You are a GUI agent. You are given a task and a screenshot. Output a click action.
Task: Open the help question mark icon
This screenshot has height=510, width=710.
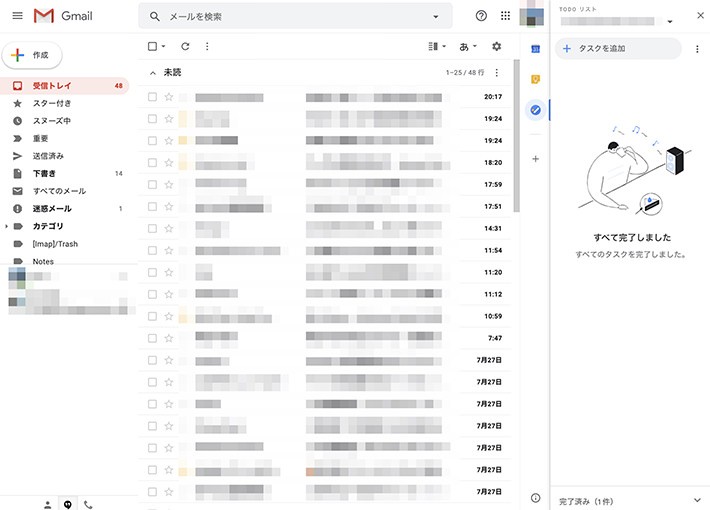(x=481, y=16)
